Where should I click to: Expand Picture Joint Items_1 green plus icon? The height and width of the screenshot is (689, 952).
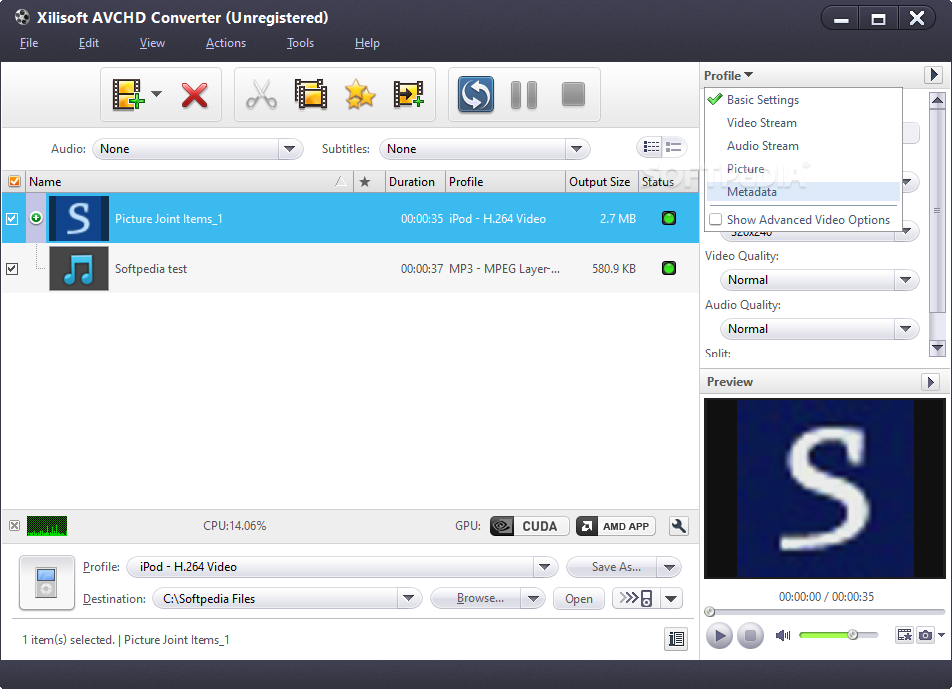(x=36, y=217)
